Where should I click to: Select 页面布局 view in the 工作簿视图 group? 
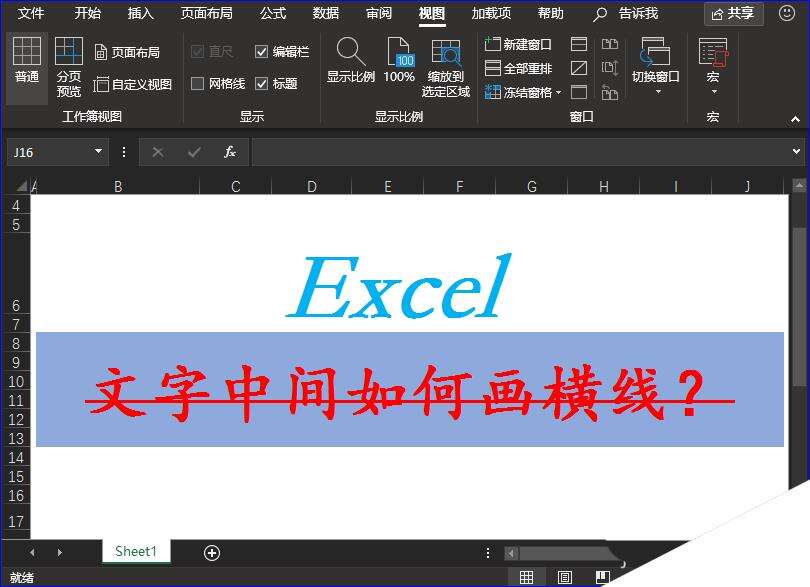[x=127, y=52]
